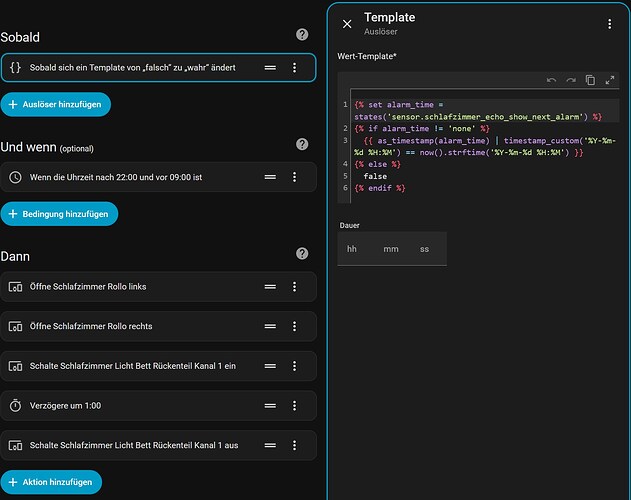The width and height of the screenshot is (631, 500).
Task: Click the clock icon of the Uhrzeit condition
Action: click(x=15, y=177)
